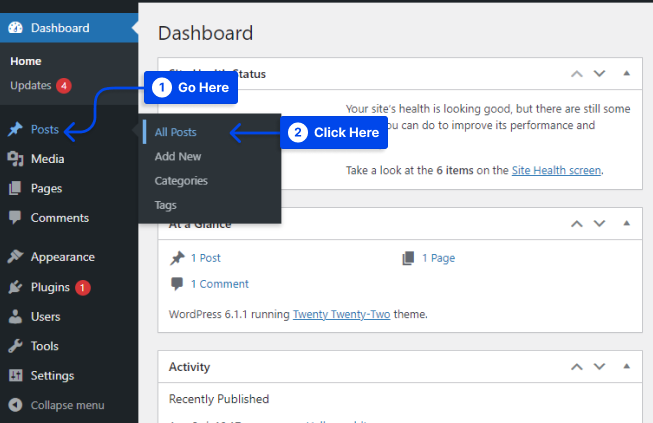Collapse the At a Glance panel
The height and width of the screenshot is (423, 653).
point(626,225)
